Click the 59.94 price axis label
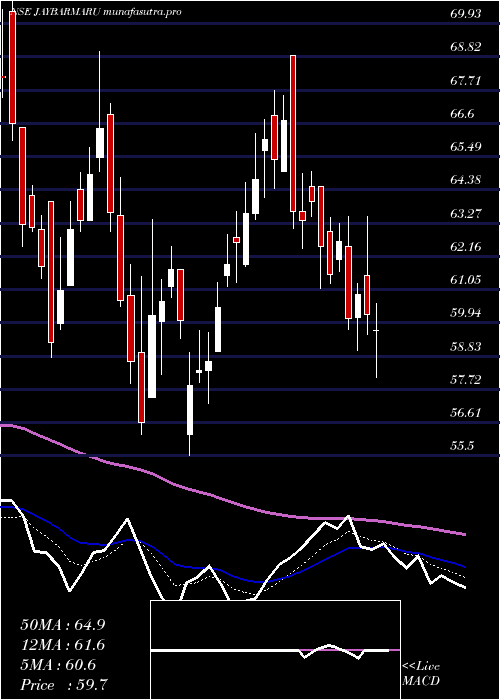 point(466,313)
